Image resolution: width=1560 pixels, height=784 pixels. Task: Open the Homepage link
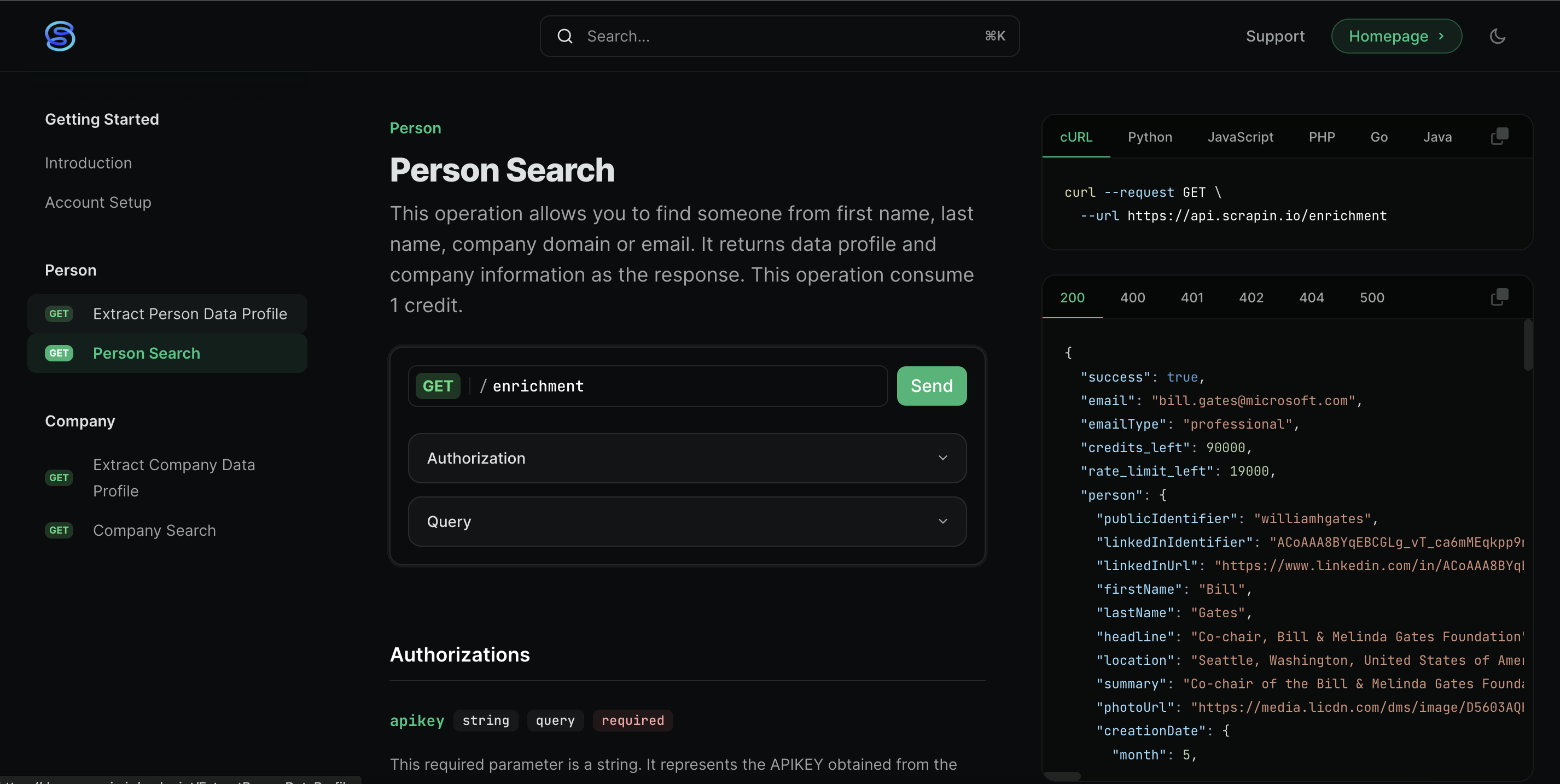click(1396, 36)
